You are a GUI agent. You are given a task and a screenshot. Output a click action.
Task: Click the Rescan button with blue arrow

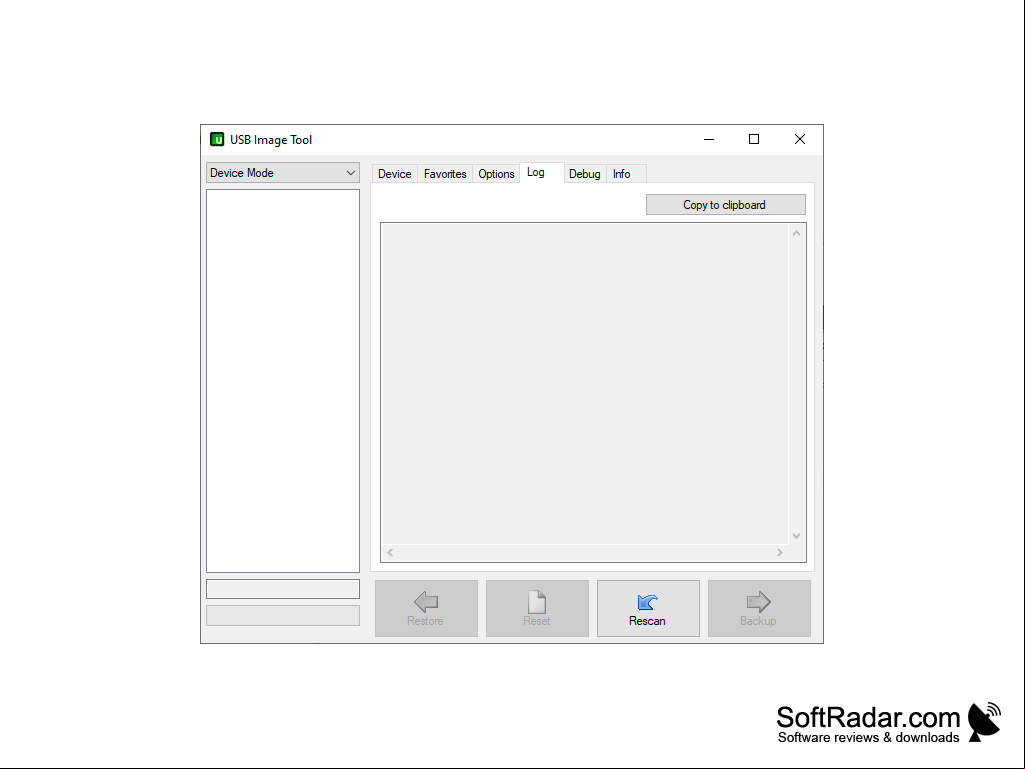(648, 608)
